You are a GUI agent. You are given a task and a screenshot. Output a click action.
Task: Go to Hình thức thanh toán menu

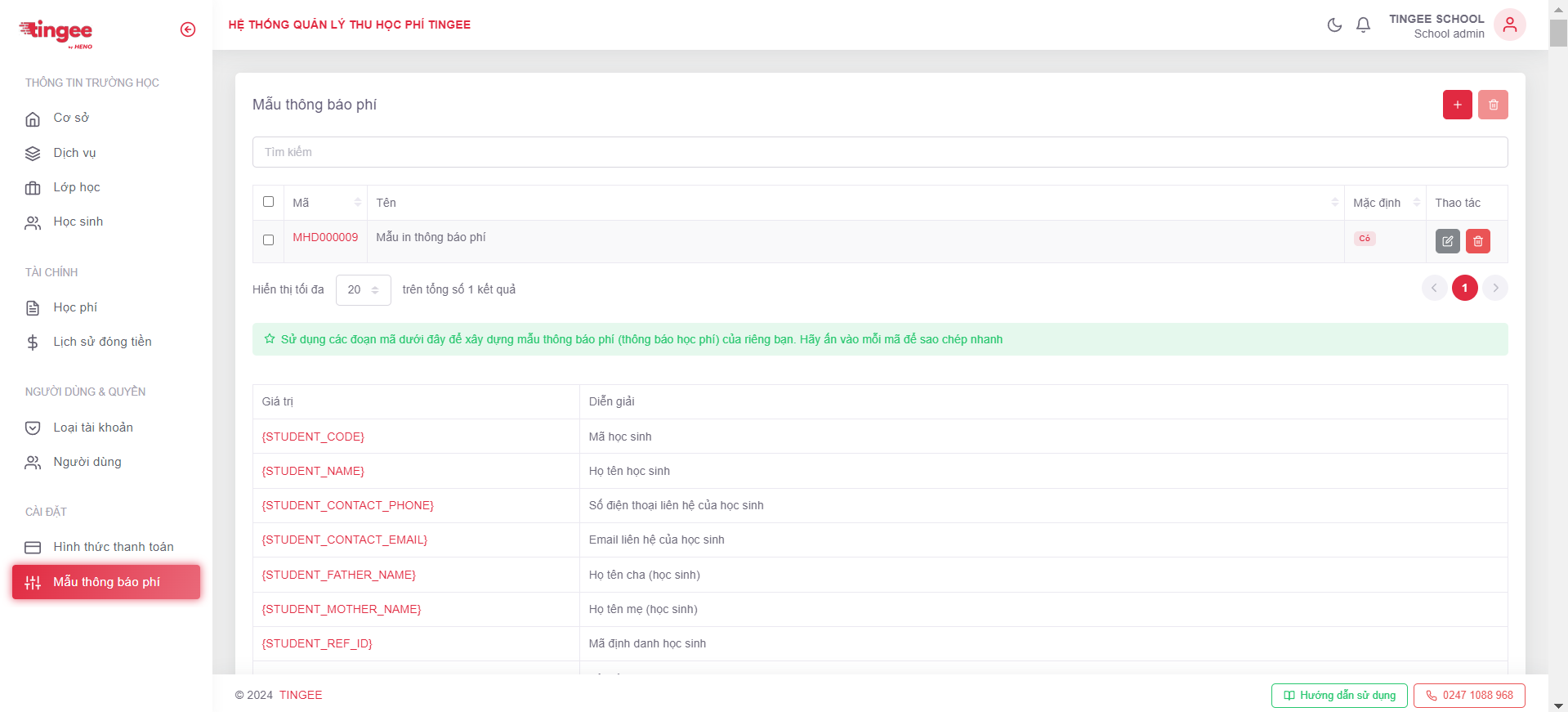tap(113, 547)
